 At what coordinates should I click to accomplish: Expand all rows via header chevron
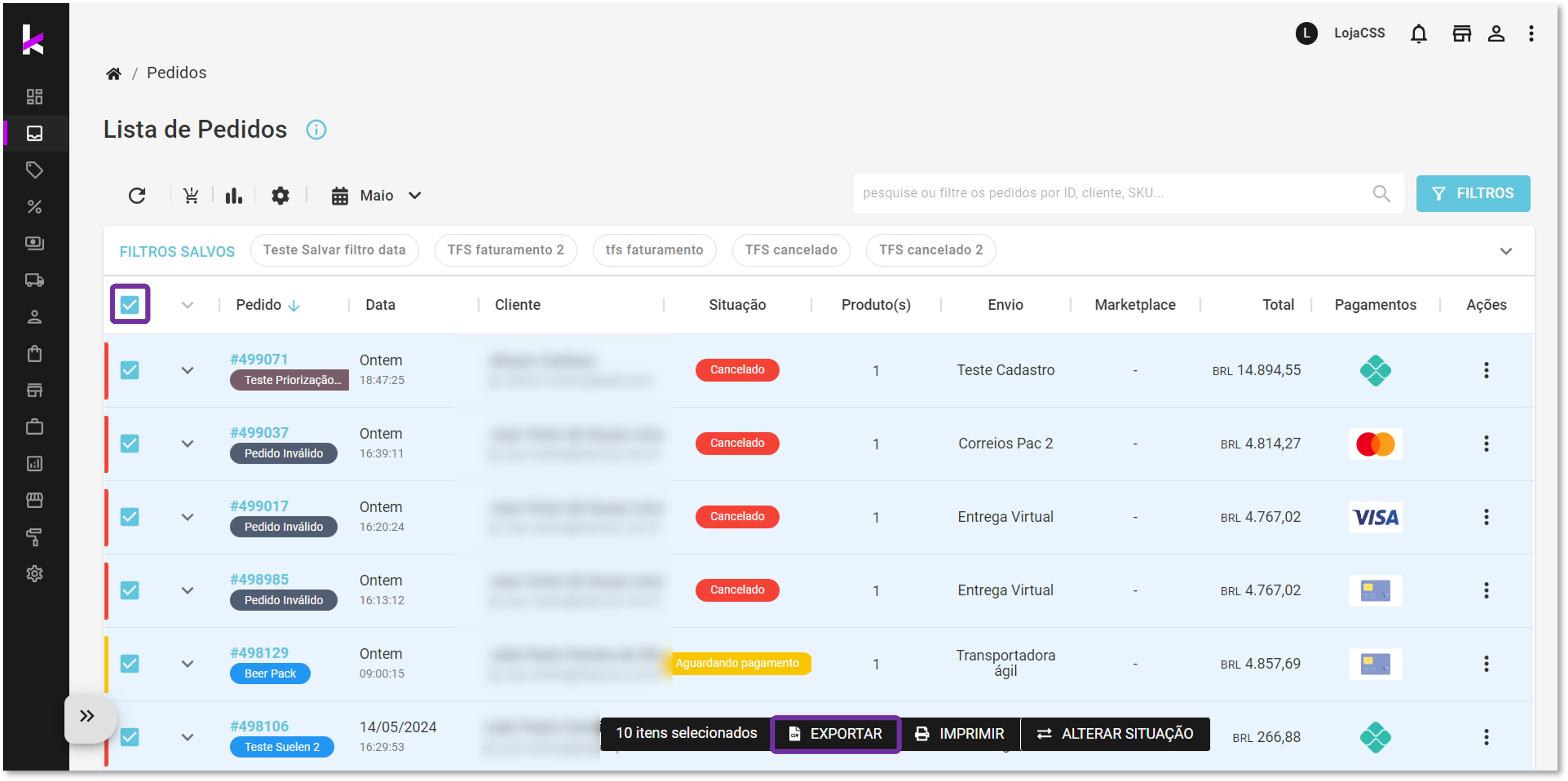click(x=188, y=305)
